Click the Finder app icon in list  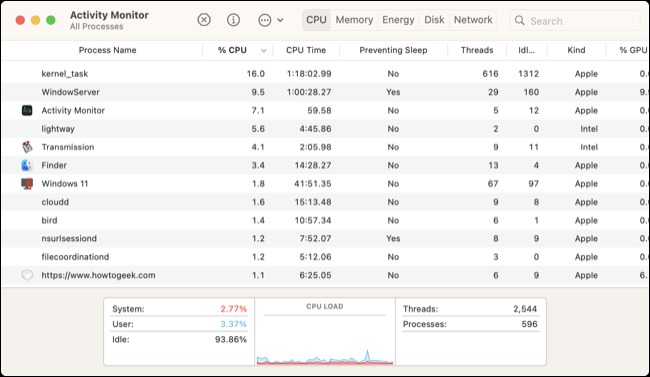click(27, 165)
